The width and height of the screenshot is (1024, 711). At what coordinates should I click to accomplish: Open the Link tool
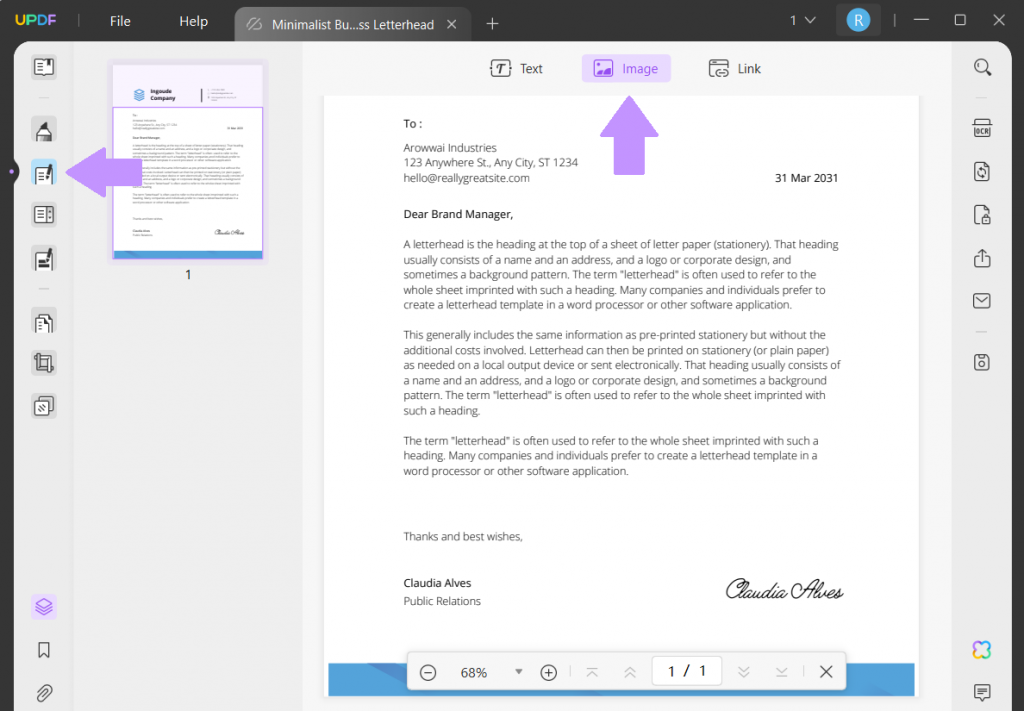click(x=734, y=68)
